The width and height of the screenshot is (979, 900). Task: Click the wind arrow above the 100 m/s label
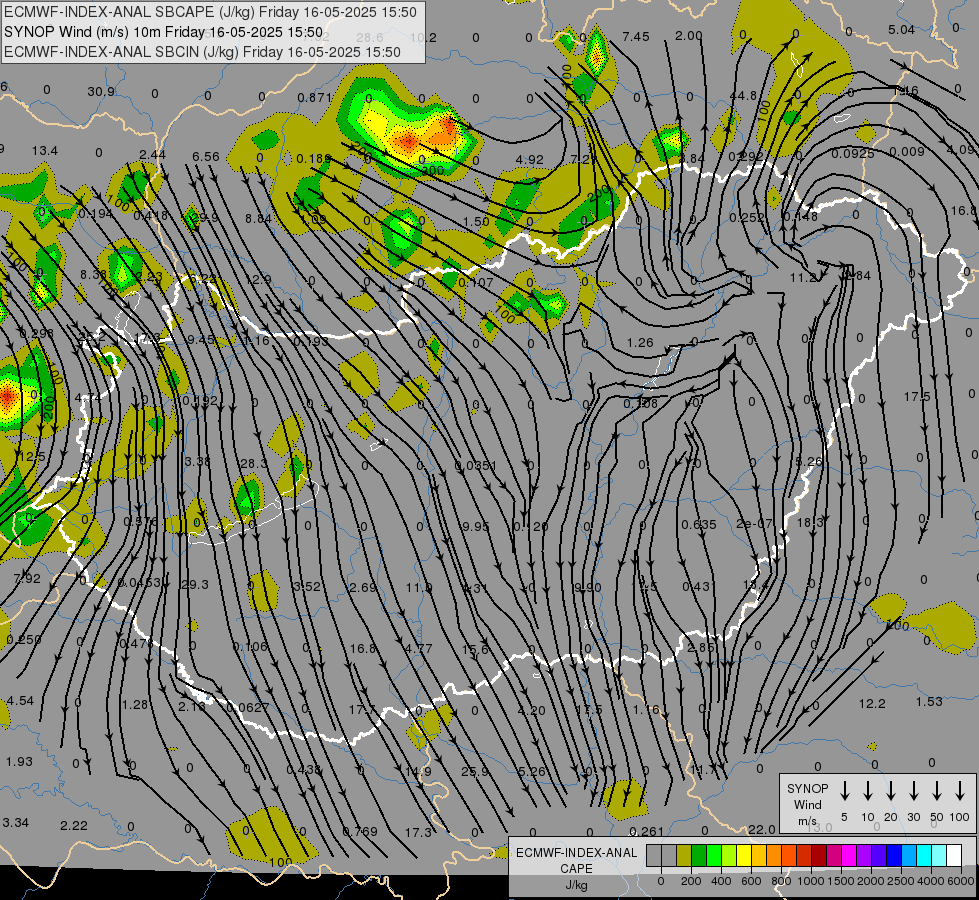[960, 791]
